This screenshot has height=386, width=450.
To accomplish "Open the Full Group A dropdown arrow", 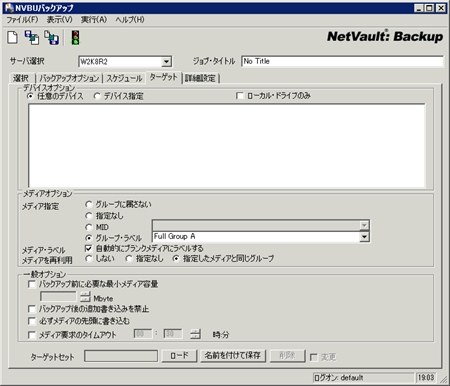I will click(364, 237).
